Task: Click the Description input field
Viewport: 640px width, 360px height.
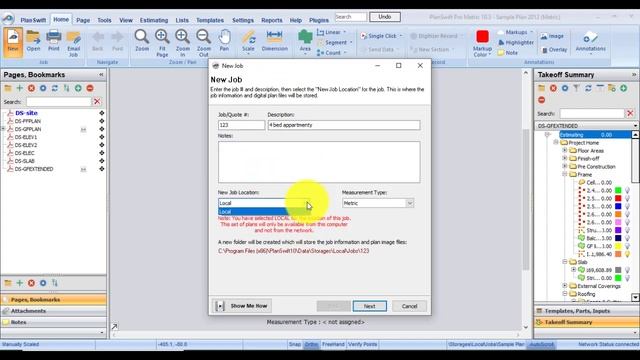Action: [344, 125]
